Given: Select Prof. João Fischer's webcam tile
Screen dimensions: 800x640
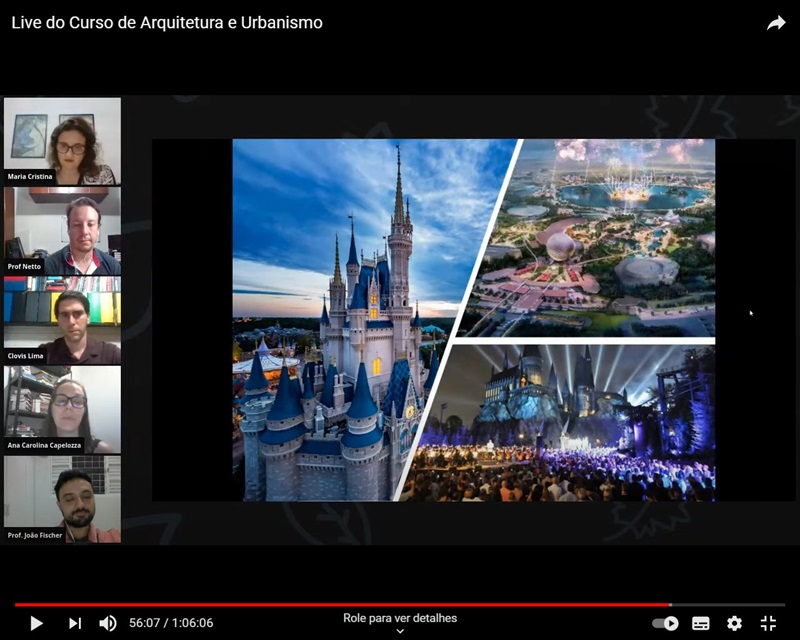Looking at the screenshot, I should click(x=62, y=499).
